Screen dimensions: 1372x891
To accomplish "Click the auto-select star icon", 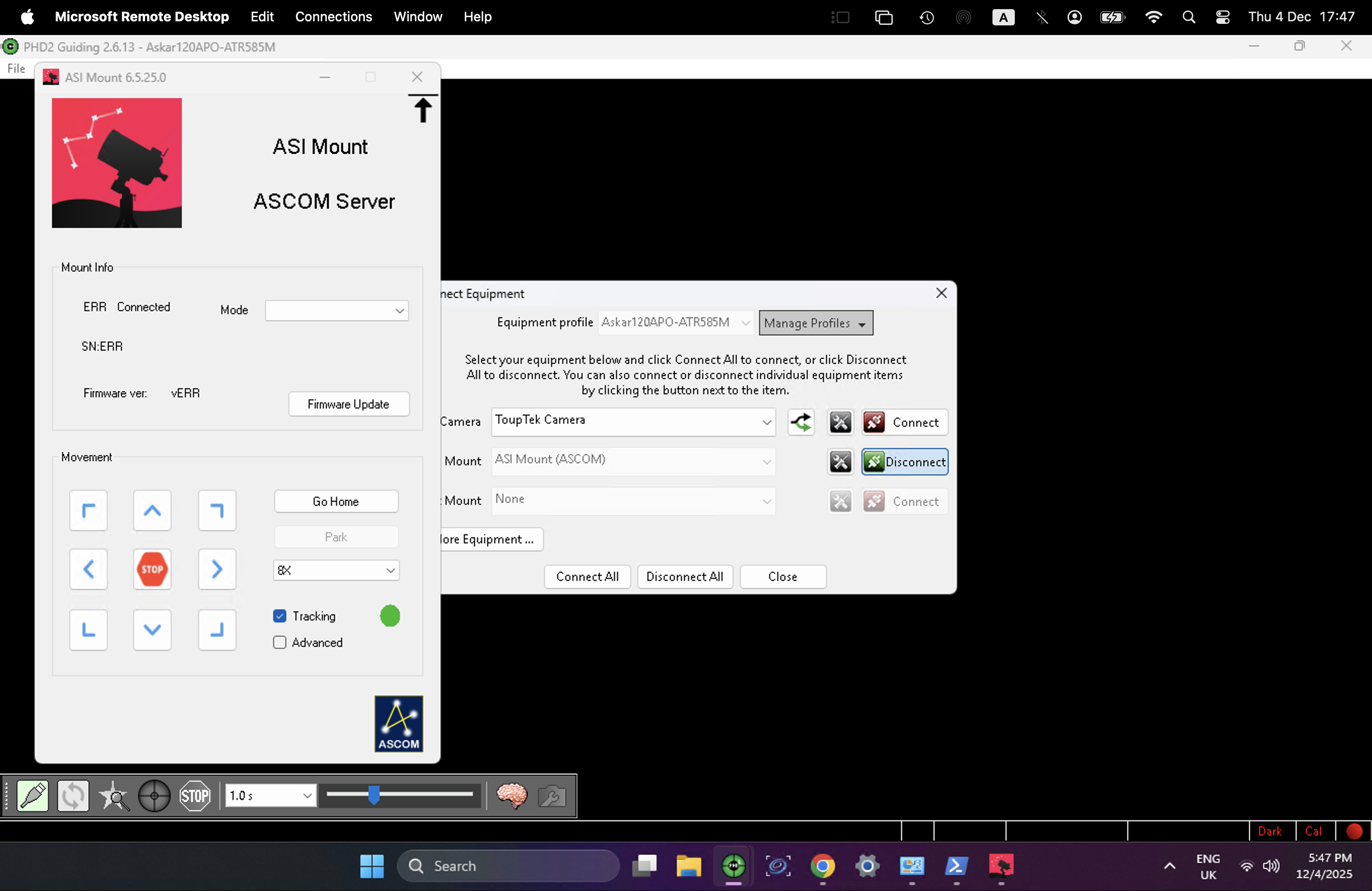I will click(114, 796).
